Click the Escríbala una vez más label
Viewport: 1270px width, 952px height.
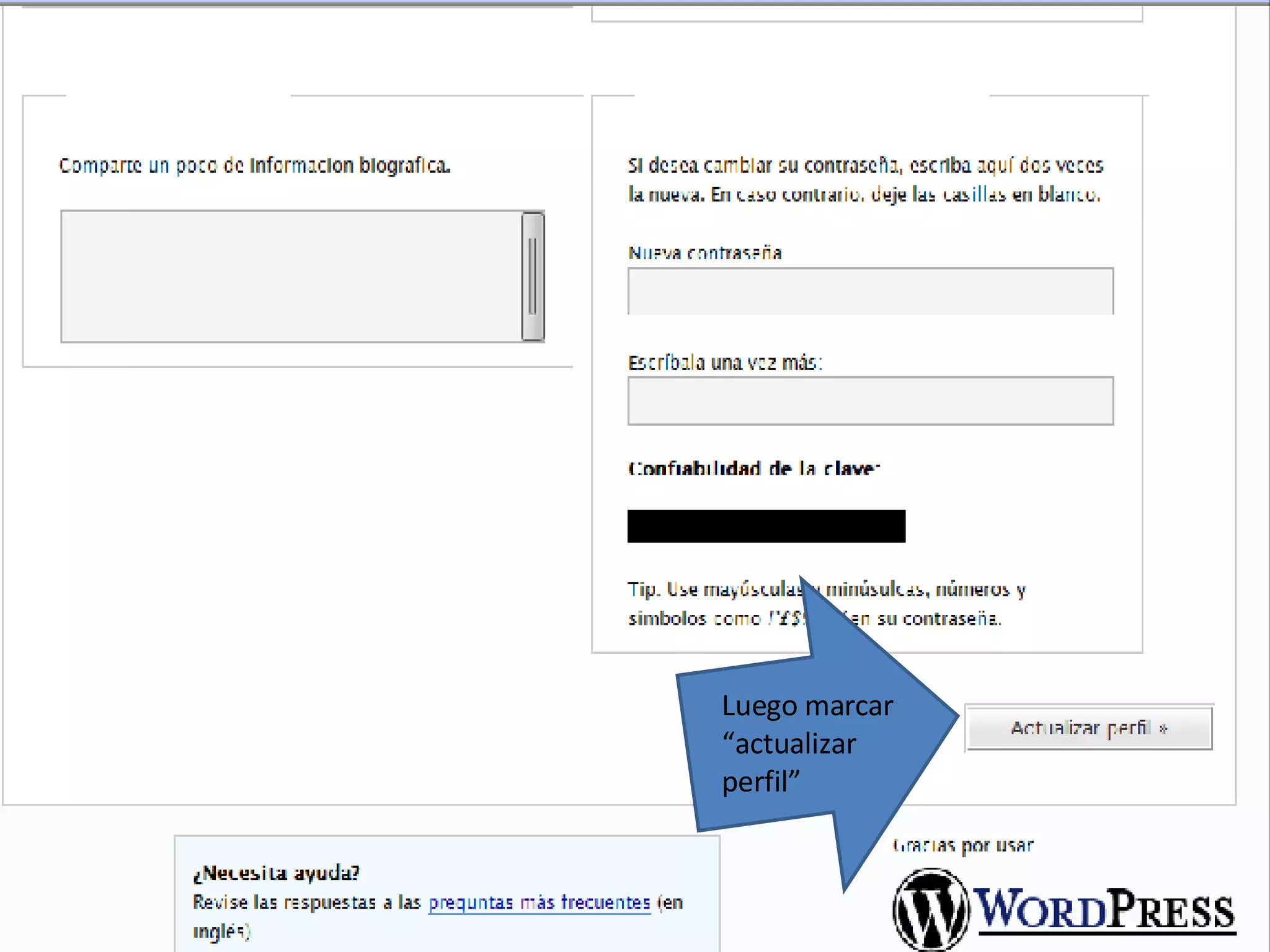click(724, 363)
